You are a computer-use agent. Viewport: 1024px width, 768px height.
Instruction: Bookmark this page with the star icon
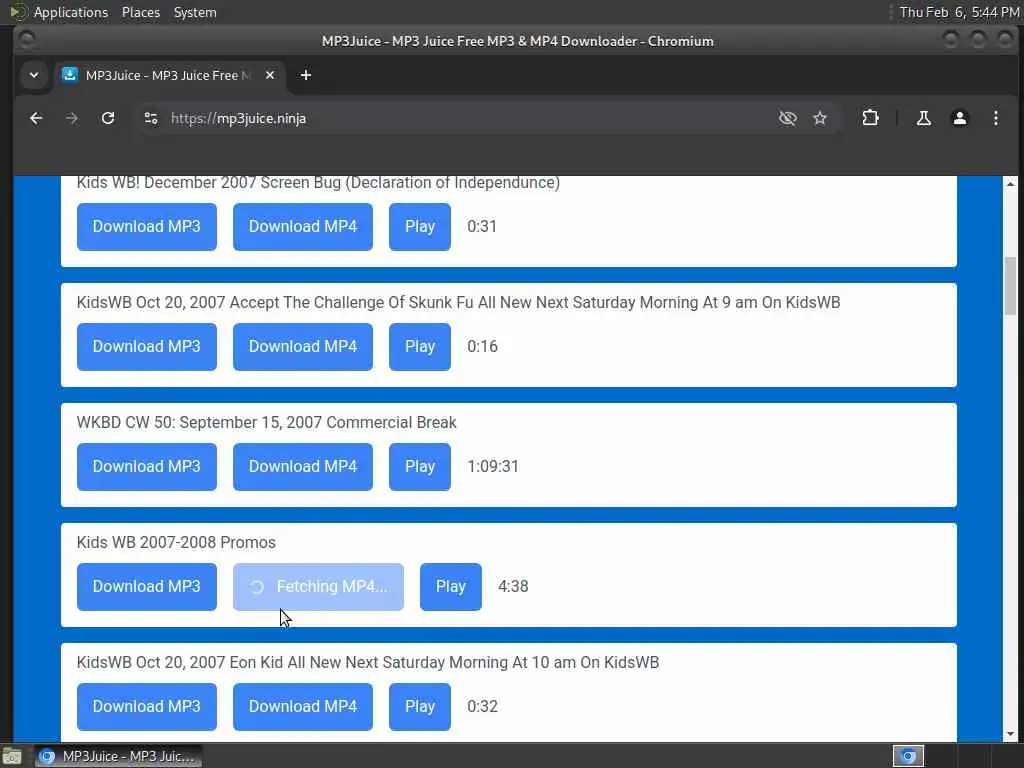pyautogui.click(x=820, y=118)
